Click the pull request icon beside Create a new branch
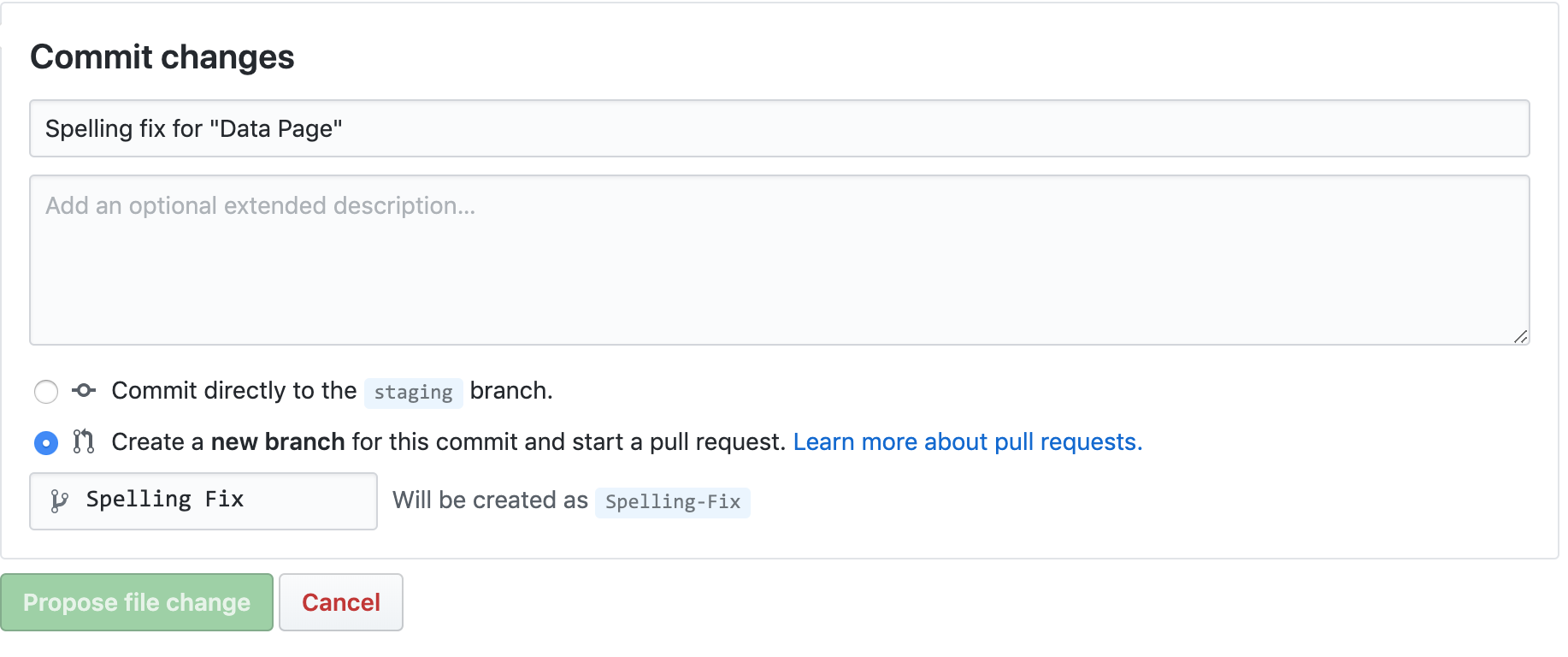 click(84, 441)
